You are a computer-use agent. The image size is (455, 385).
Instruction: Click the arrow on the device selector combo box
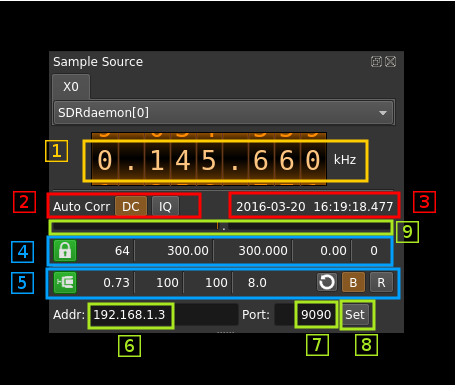click(x=383, y=113)
